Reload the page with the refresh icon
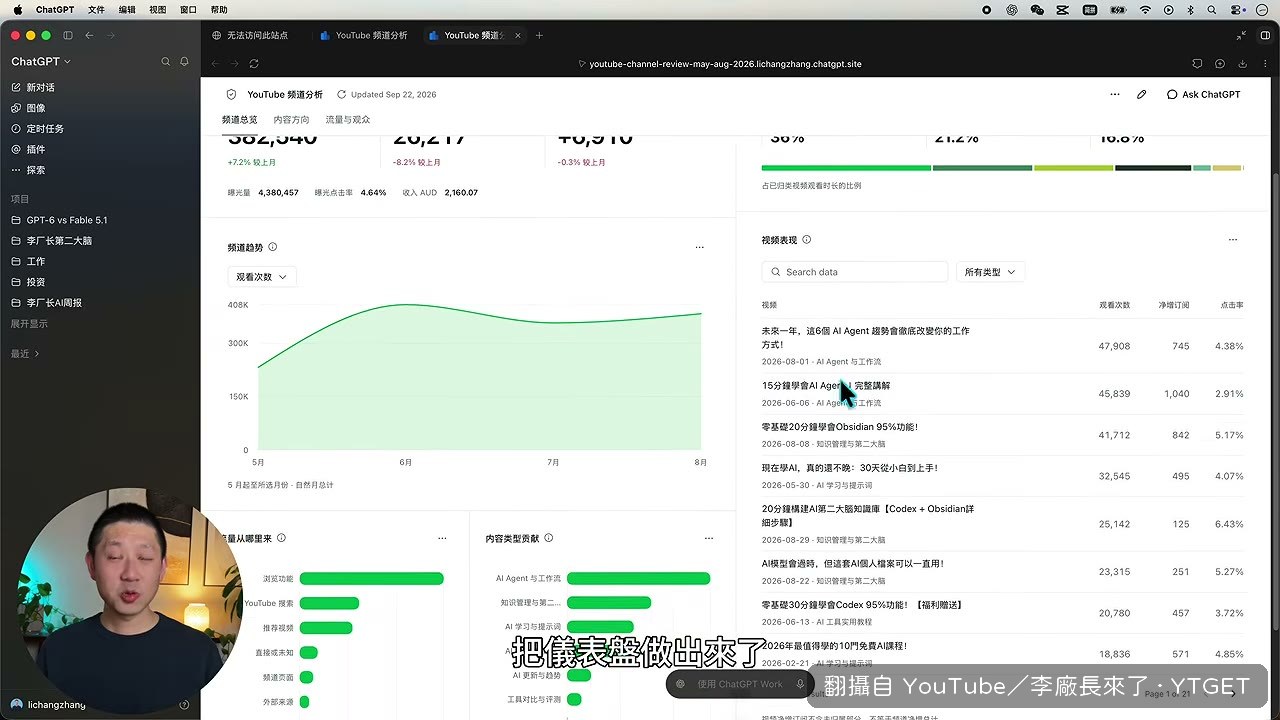The width and height of the screenshot is (1280, 720). [254, 64]
